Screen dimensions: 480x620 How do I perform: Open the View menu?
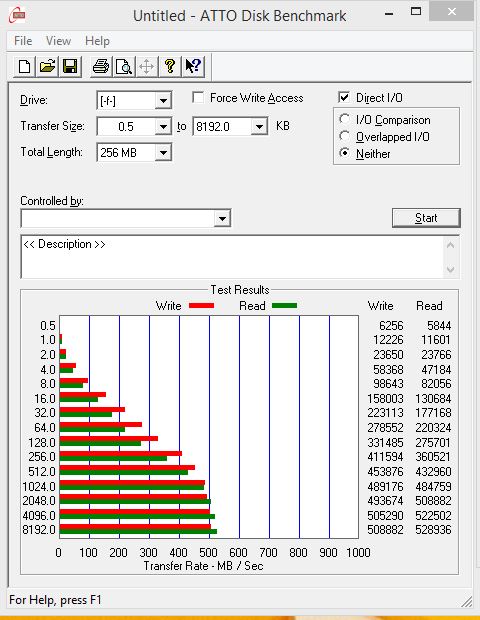click(x=59, y=41)
